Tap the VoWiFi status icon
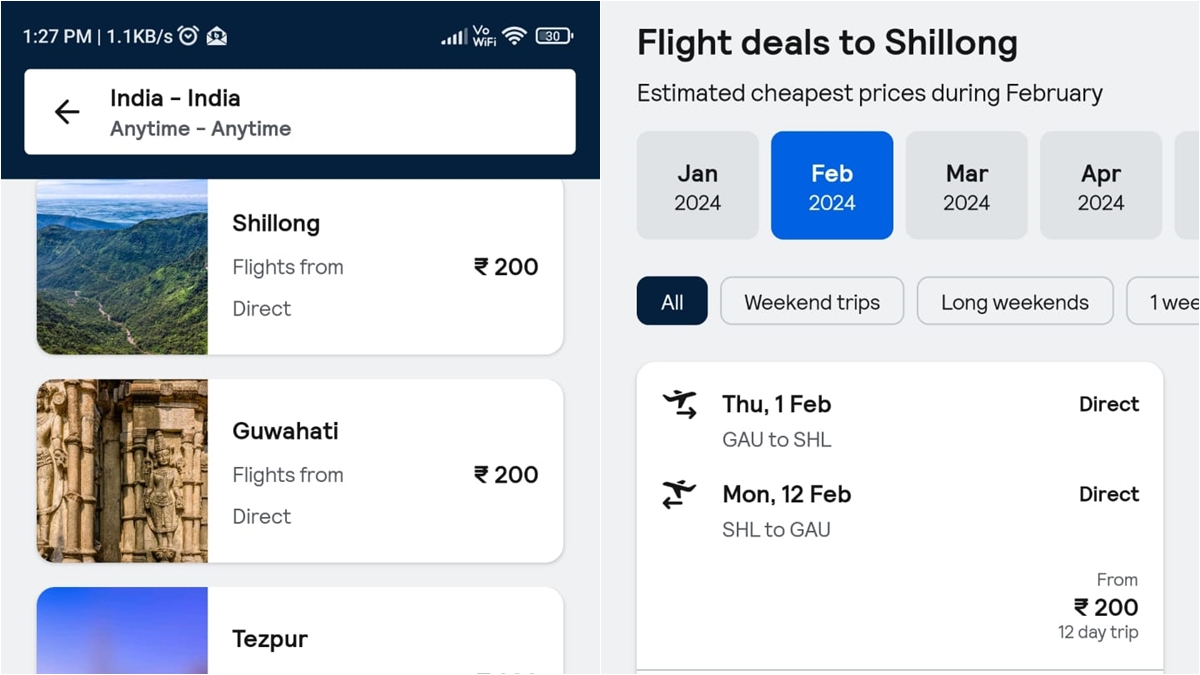Screen dimensions: 1200x675 pos(484,36)
